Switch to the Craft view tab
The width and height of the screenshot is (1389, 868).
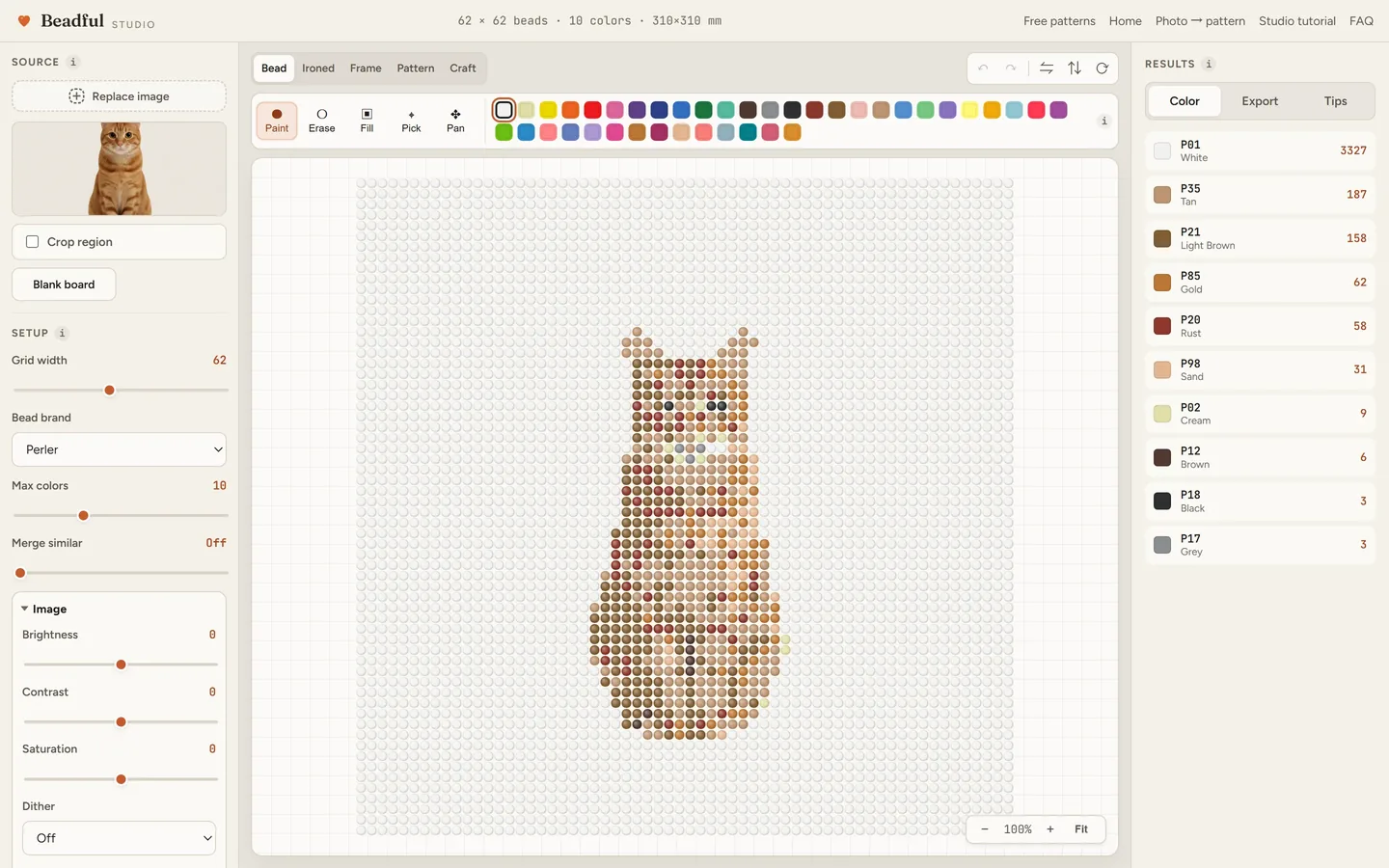pos(463,68)
